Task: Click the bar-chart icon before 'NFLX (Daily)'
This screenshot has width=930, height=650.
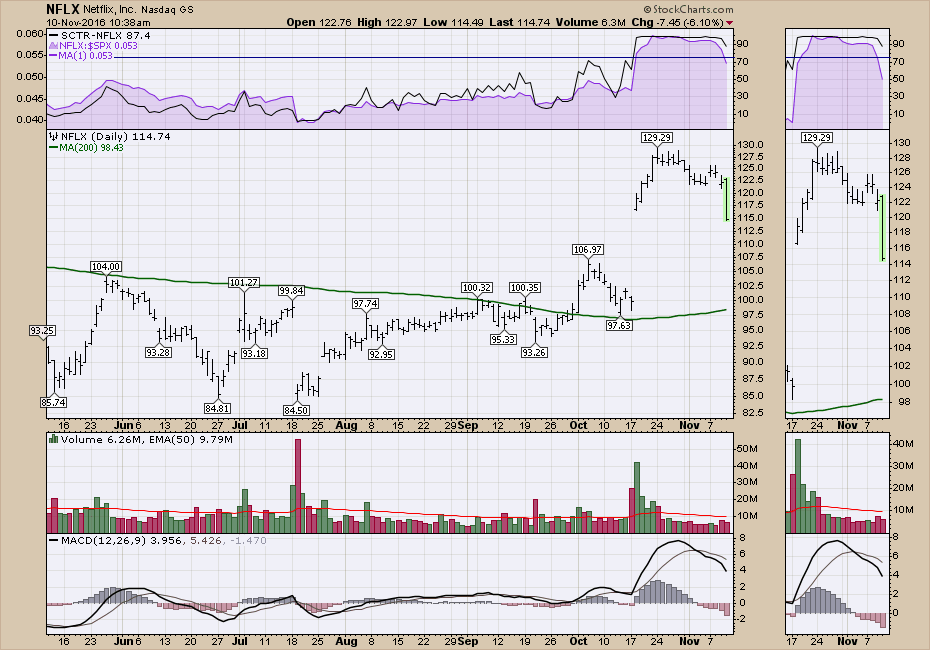Action: [x=53, y=136]
